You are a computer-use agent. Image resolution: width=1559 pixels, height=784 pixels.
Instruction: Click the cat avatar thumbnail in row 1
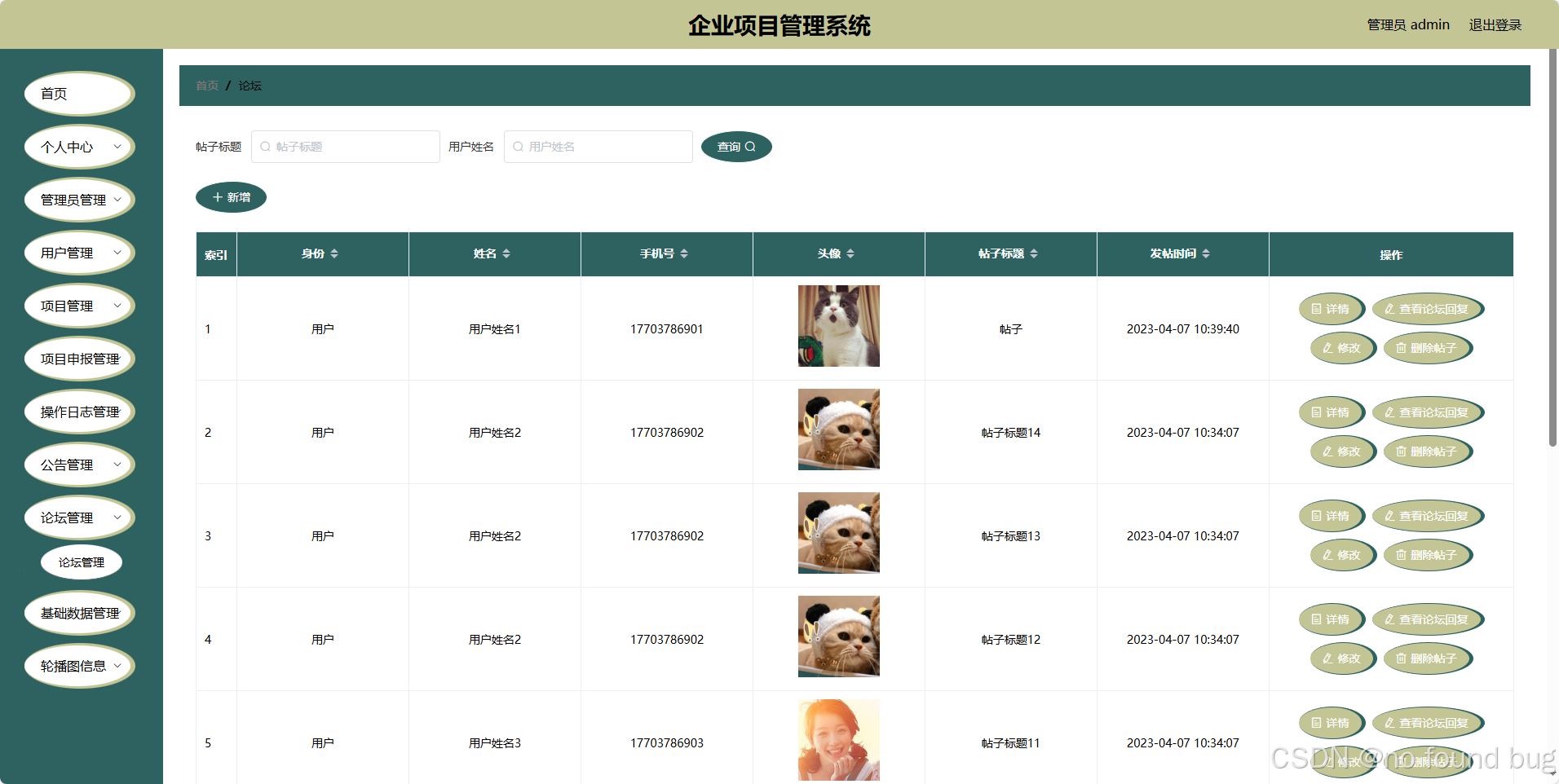point(838,325)
